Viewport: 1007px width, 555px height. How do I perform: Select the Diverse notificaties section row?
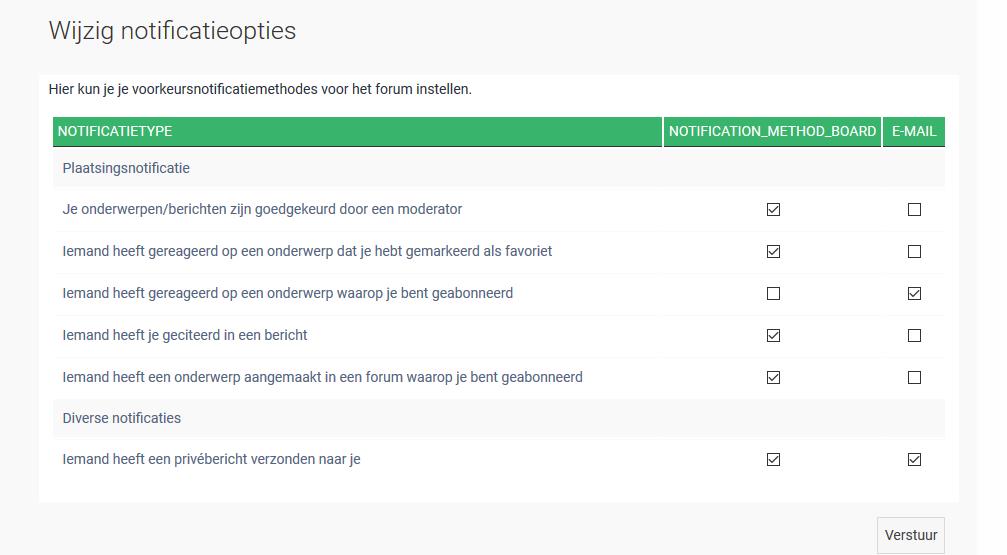pos(122,418)
